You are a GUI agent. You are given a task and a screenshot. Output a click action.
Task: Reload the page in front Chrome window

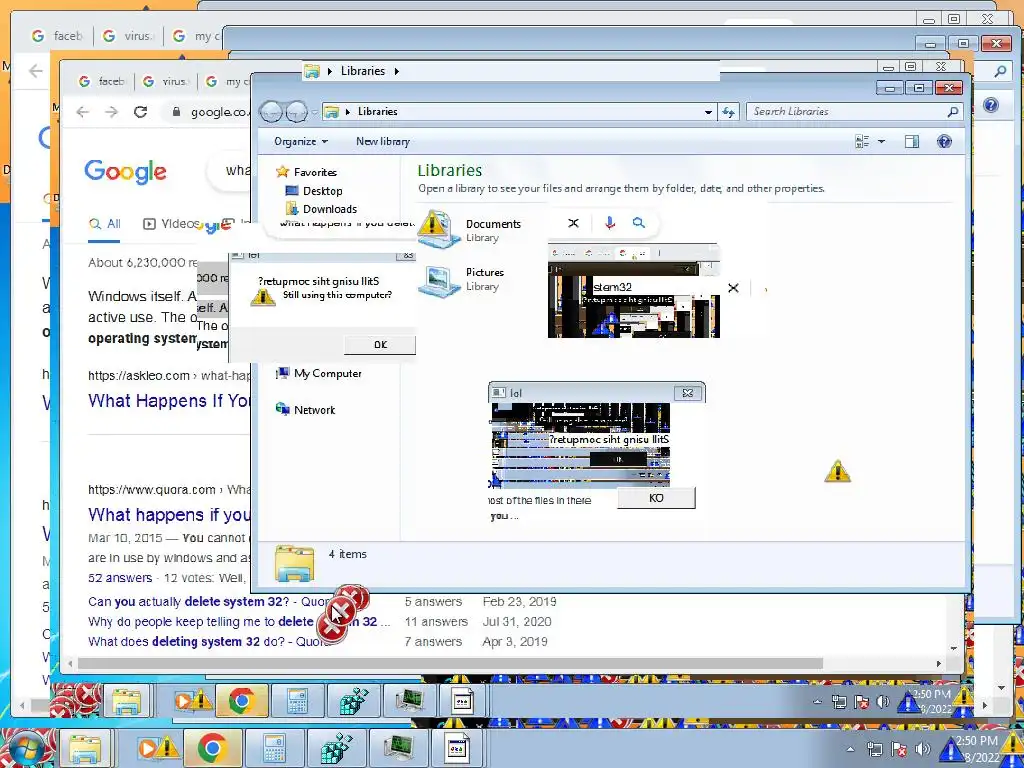[140, 112]
